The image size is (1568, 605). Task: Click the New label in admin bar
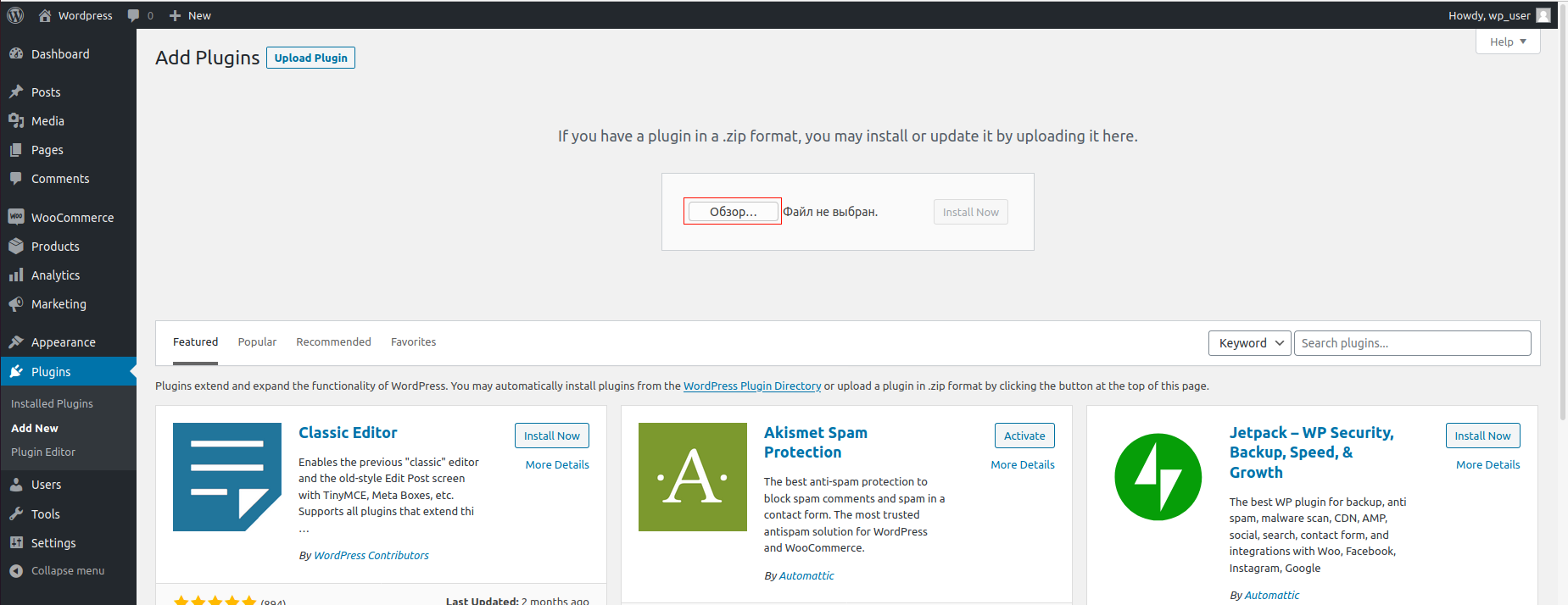[199, 15]
